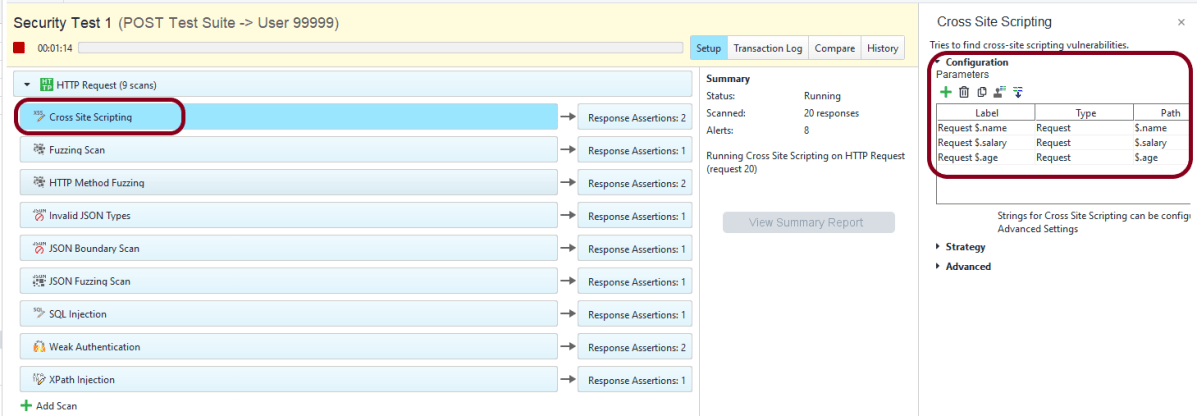
Task: Collapse the Configuration section
Action: point(938,62)
